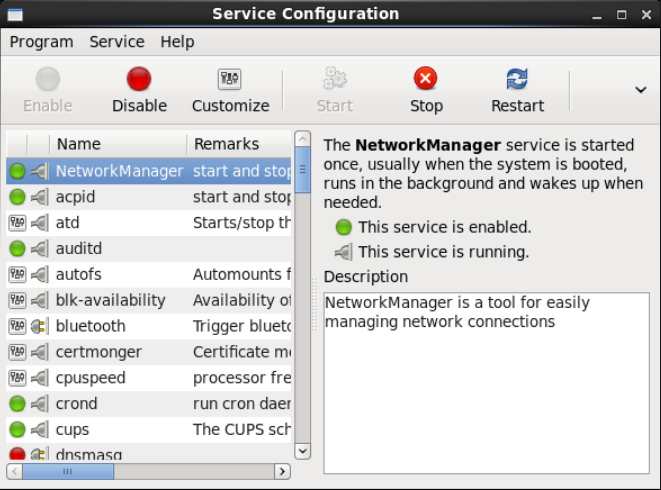
Task: Open the Program menu
Action: [x=41, y=42]
